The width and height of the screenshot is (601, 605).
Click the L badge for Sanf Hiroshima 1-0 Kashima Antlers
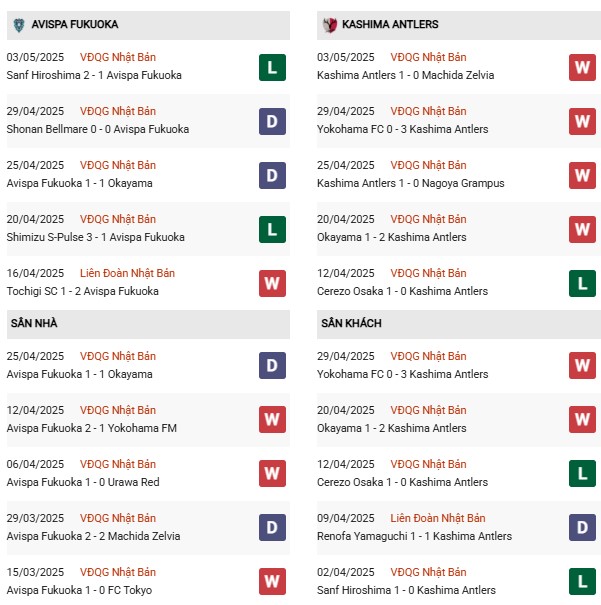[x=582, y=581]
